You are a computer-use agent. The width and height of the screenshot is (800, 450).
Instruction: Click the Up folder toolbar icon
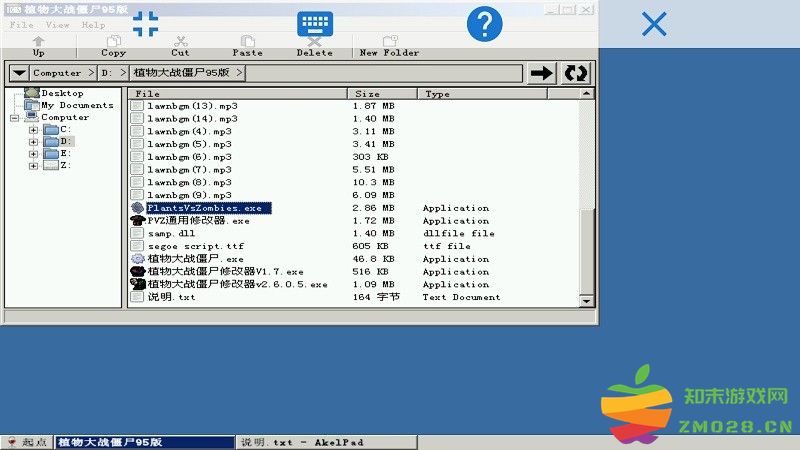(39, 44)
